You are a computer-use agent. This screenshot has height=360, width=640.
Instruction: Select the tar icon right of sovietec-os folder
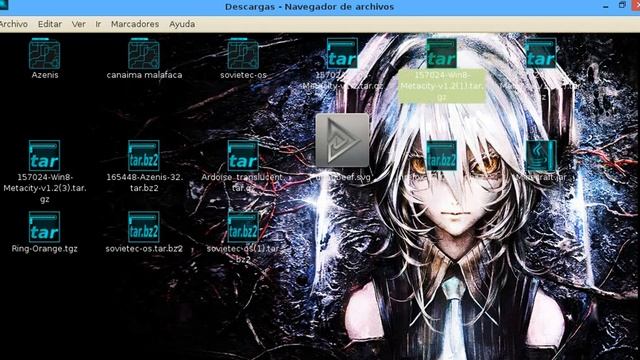[342, 53]
